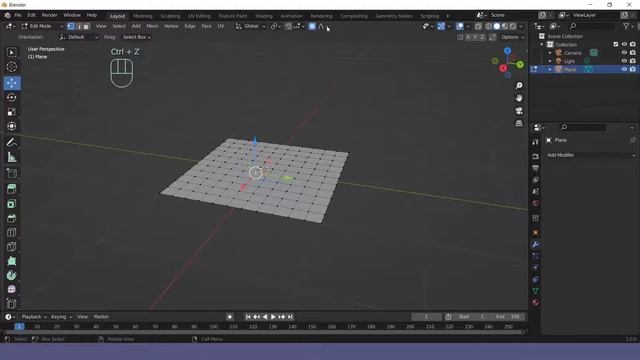The width and height of the screenshot is (640, 360).
Task: Select the Knife tool
Action: (x=11, y=247)
